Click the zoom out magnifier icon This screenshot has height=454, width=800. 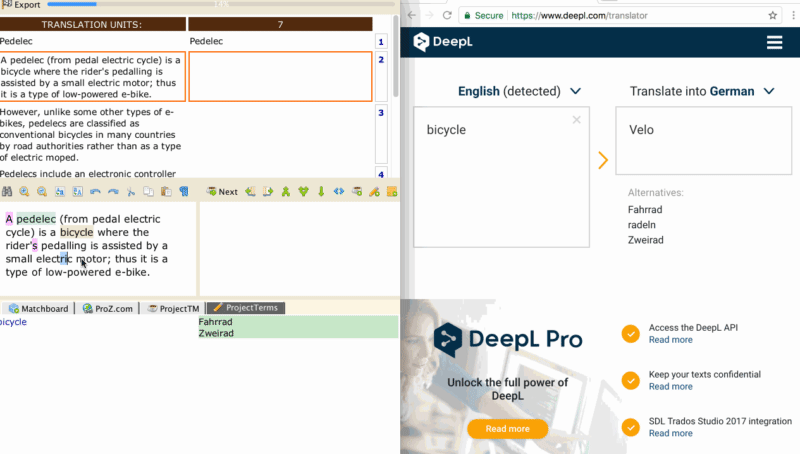42,192
